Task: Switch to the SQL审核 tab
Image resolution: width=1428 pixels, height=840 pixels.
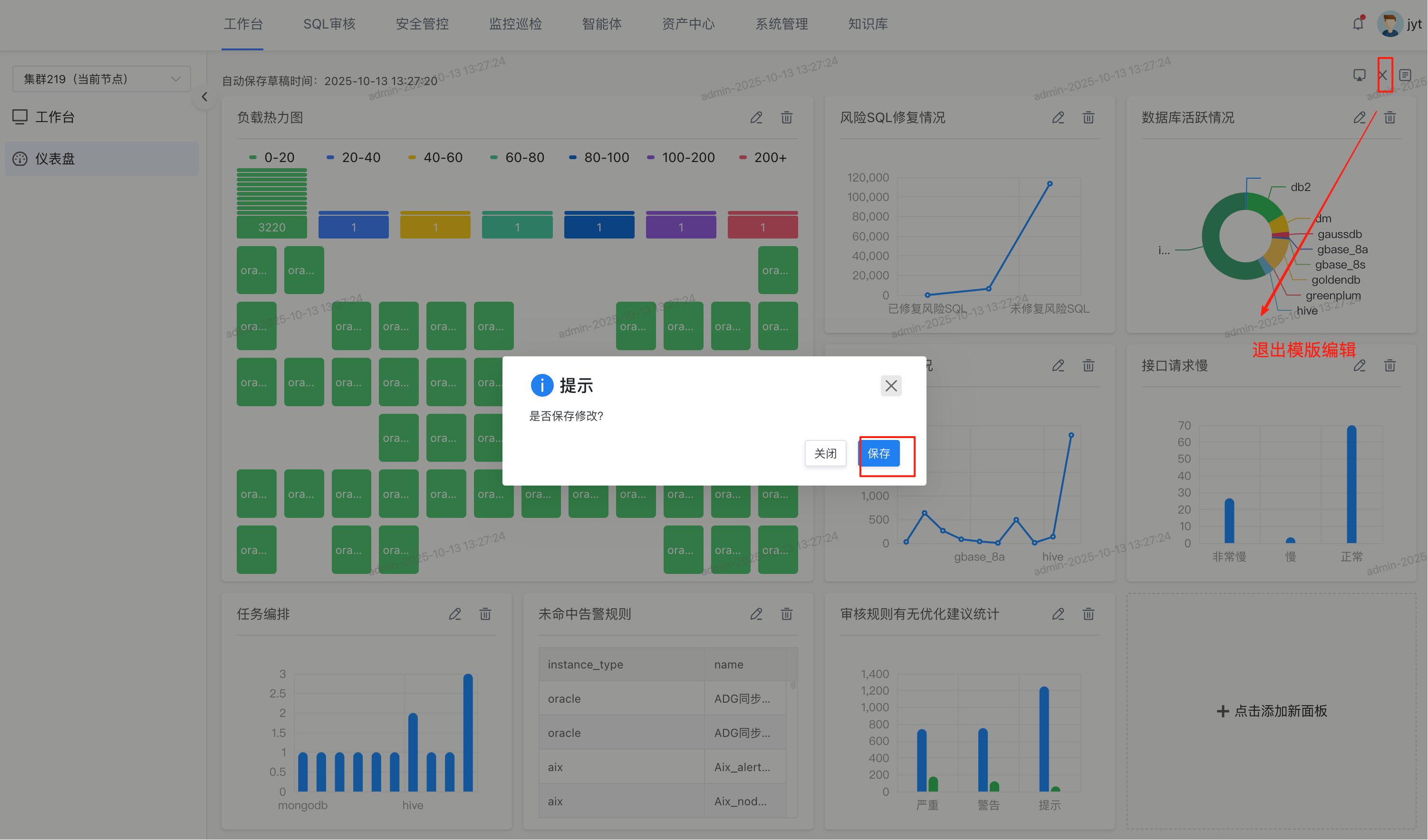Action: coord(329,24)
